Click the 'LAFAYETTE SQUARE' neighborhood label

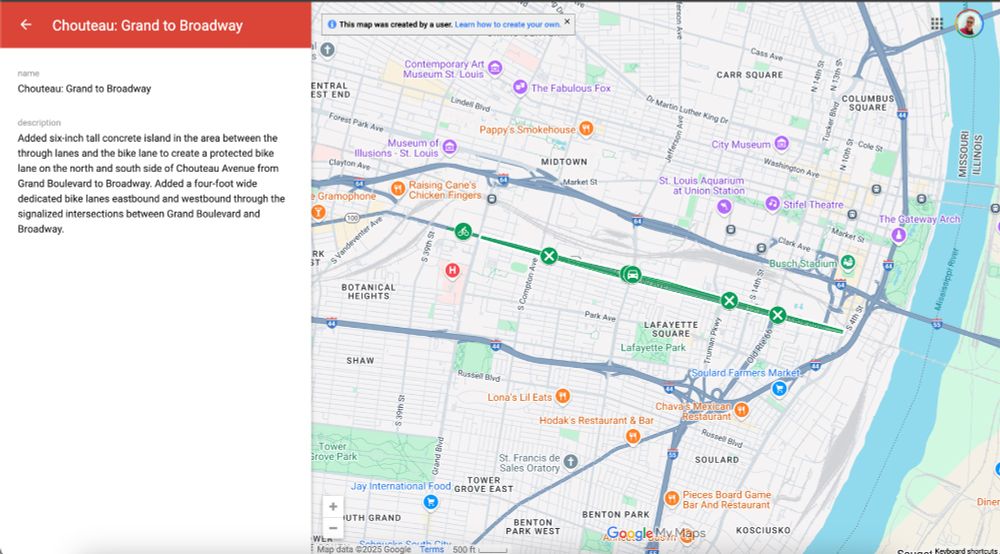[670, 329]
